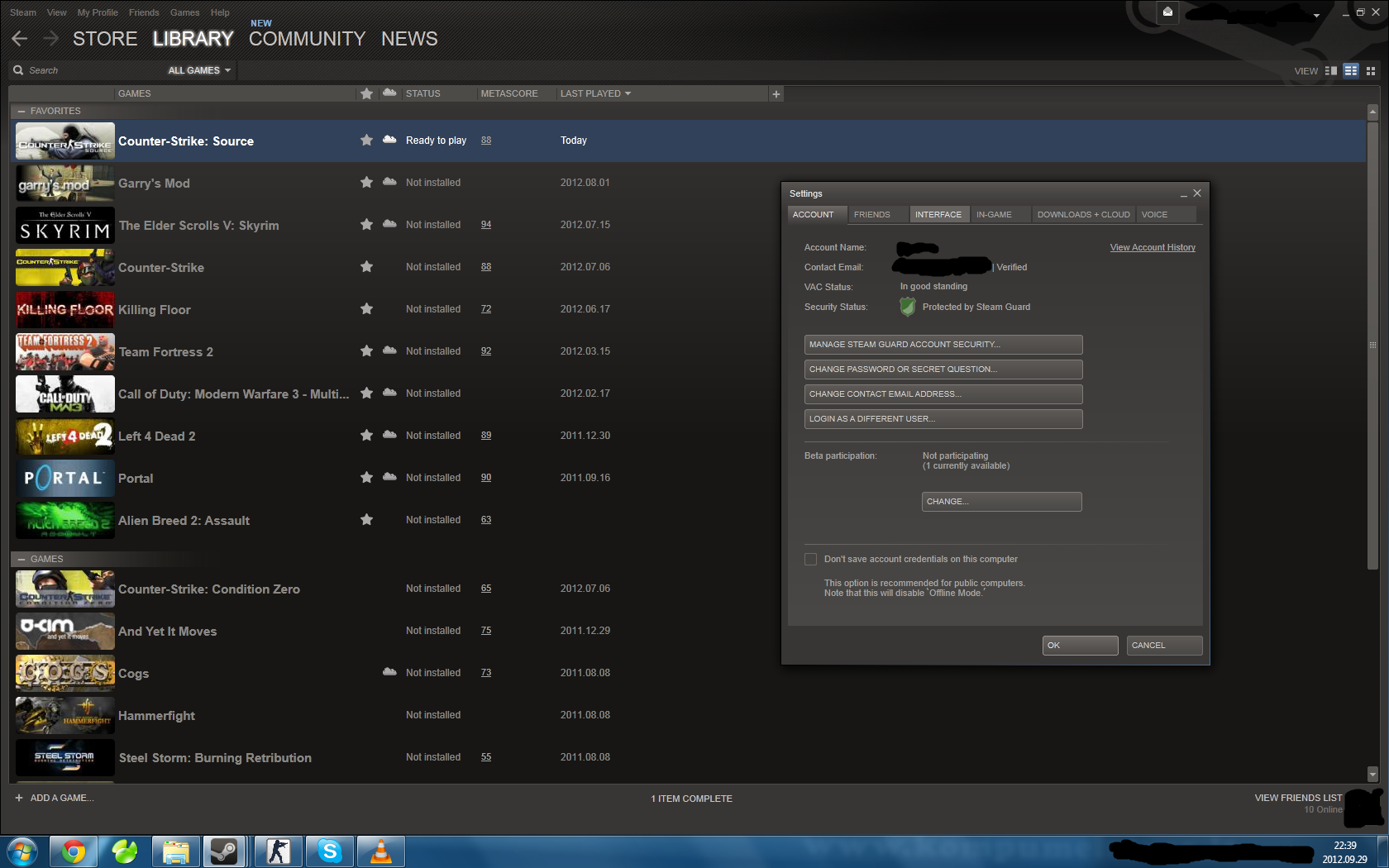The height and width of the screenshot is (868, 1389).
Task: Open the Games menu
Action: (x=185, y=12)
